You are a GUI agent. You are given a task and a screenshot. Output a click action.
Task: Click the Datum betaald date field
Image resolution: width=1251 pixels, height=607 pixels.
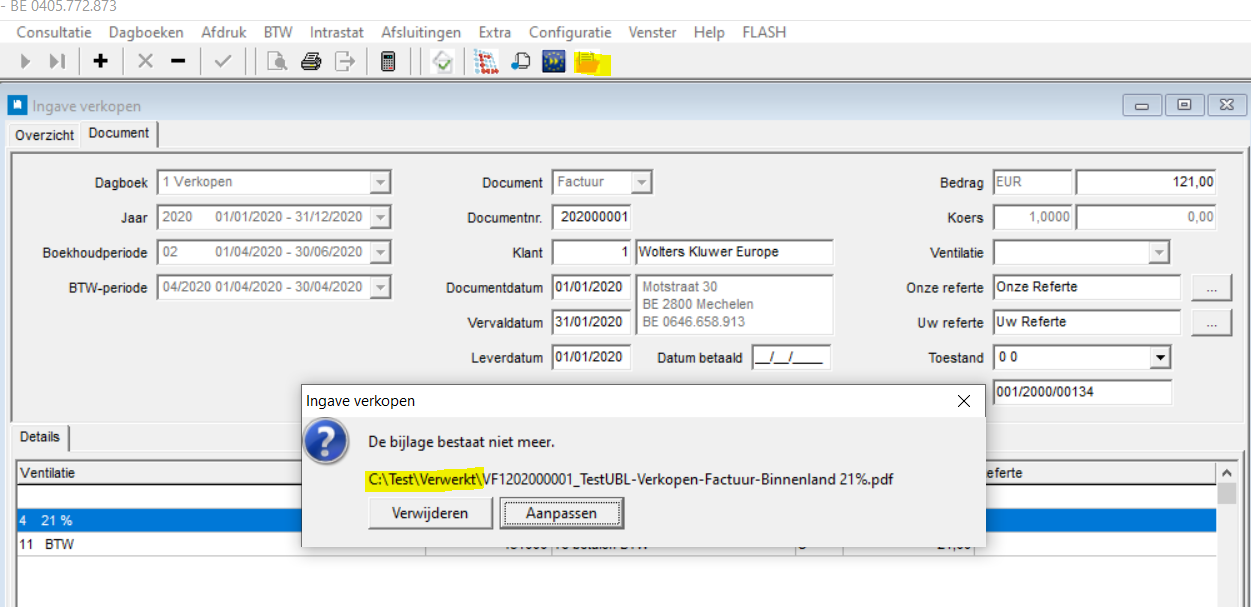click(791, 358)
